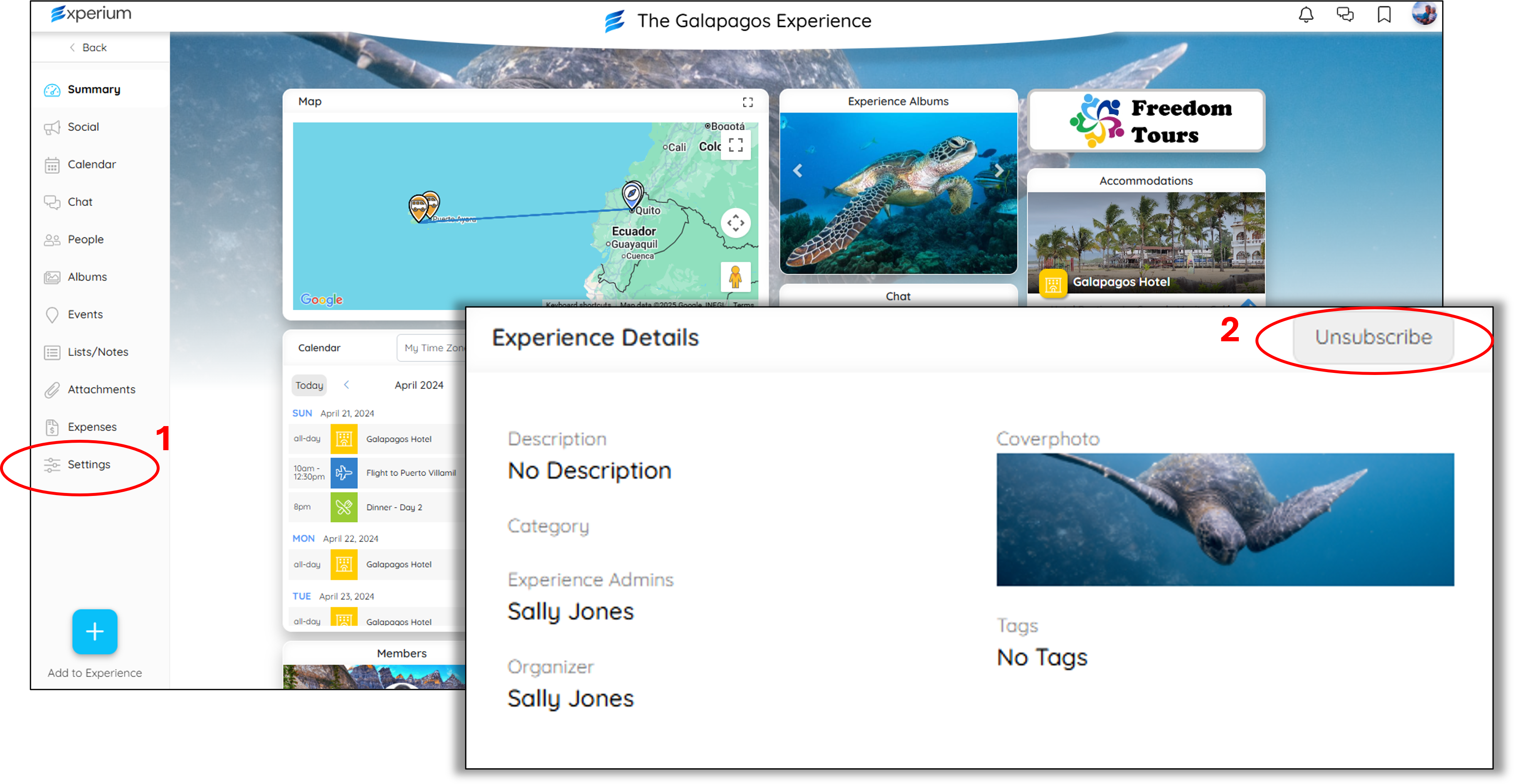Click the bookmark icon in header
1514x784 pixels.
[x=1384, y=15]
